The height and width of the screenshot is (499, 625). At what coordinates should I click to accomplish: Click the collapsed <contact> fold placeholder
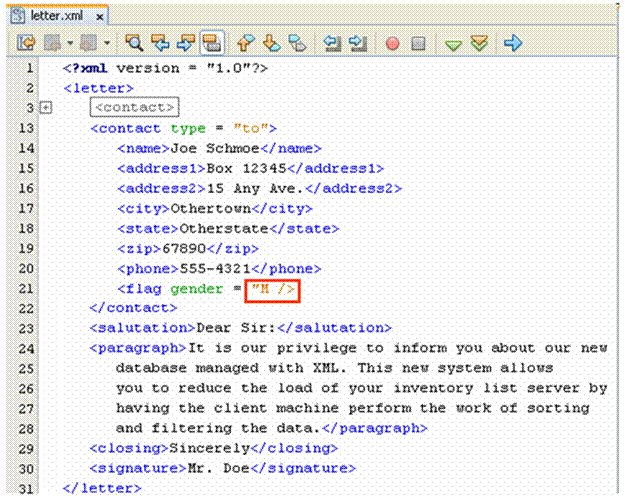(134, 107)
